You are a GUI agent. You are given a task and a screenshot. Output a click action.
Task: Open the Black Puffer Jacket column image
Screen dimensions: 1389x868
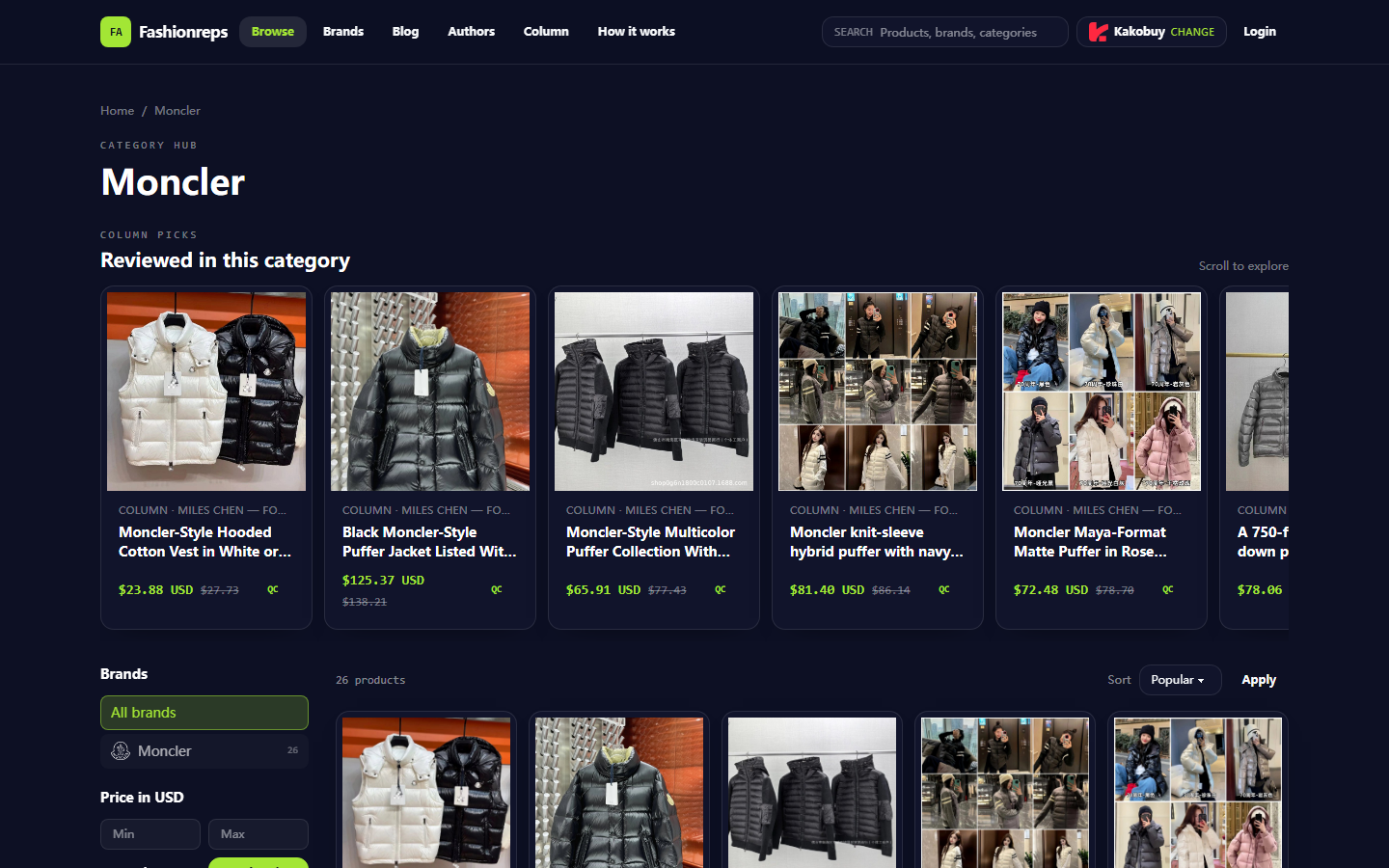pyautogui.click(x=430, y=392)
